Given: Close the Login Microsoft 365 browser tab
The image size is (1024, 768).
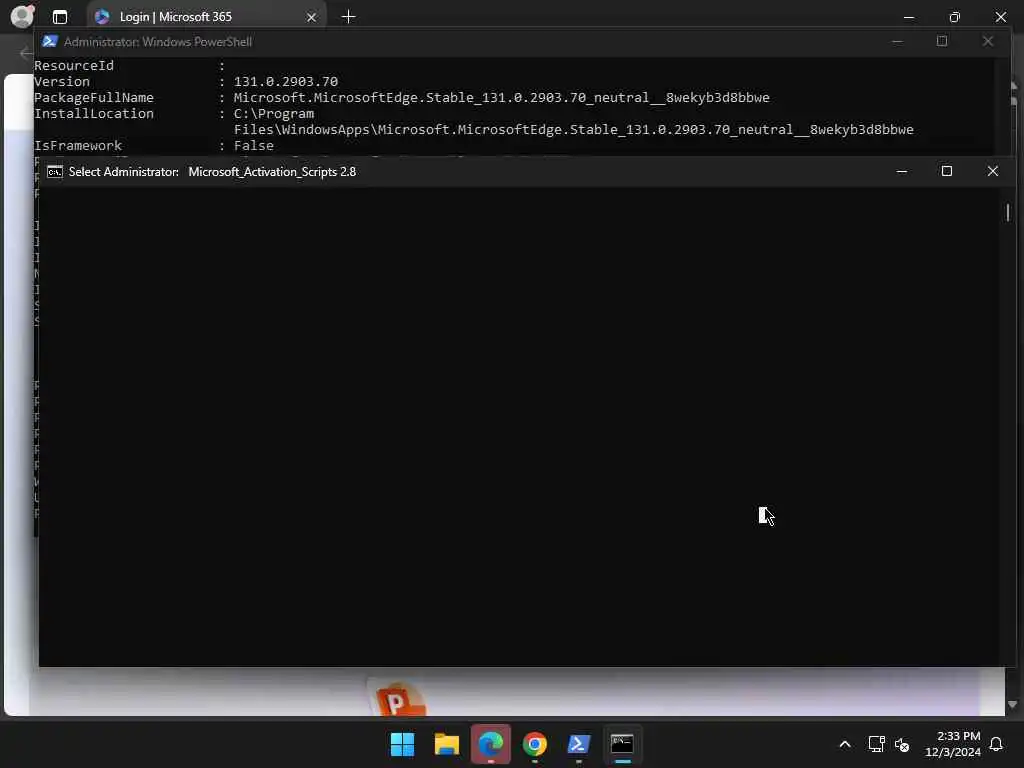Looking at the screenshot, I should click(x=312, y=17).
